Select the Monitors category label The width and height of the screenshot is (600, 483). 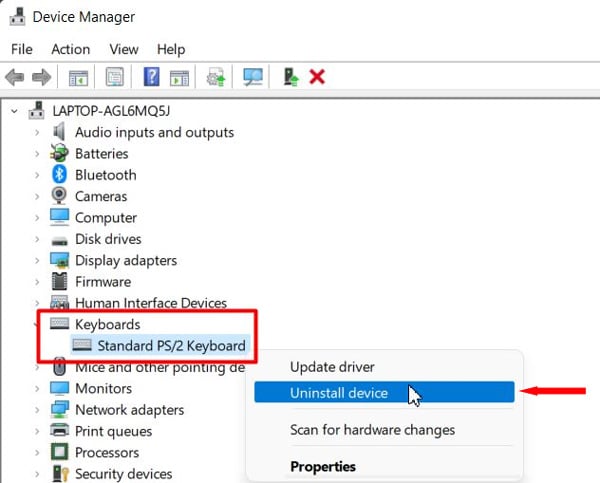(x=103, y=388)
